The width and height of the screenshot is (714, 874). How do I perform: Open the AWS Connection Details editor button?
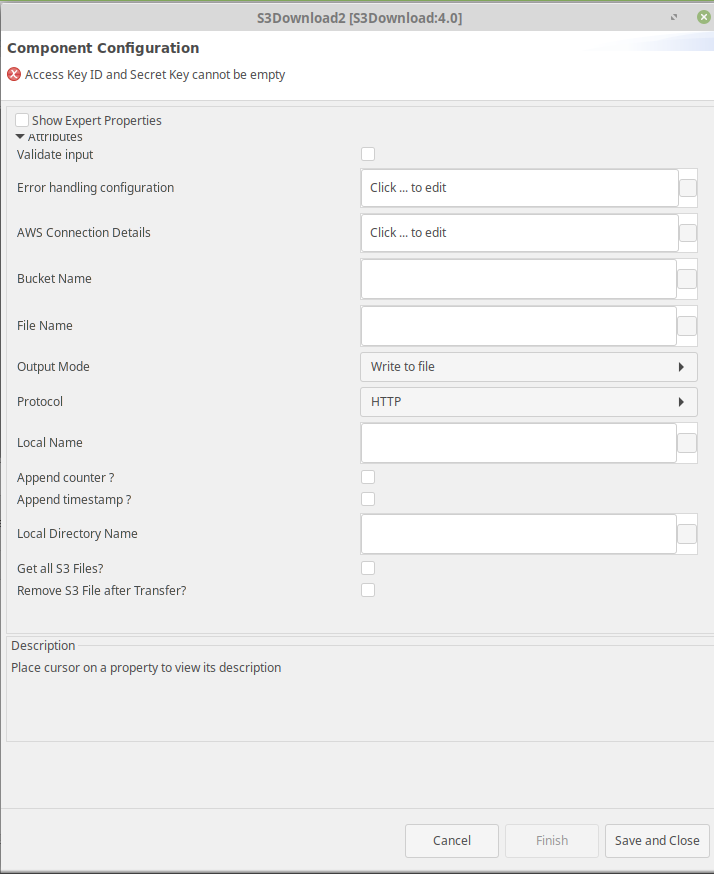click(688, 233)
